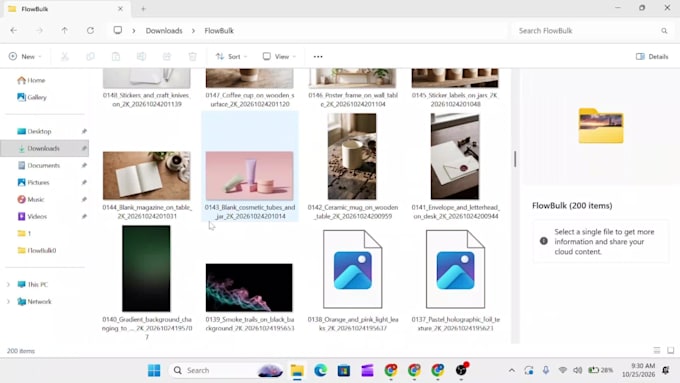Click the This PC monitor icon in address bar
The image size is (680, 383).
118,30
